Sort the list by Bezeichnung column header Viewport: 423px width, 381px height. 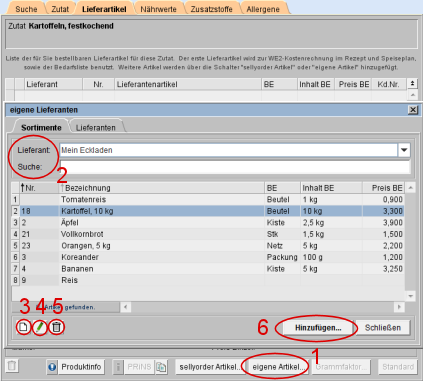tap(162, 188)
